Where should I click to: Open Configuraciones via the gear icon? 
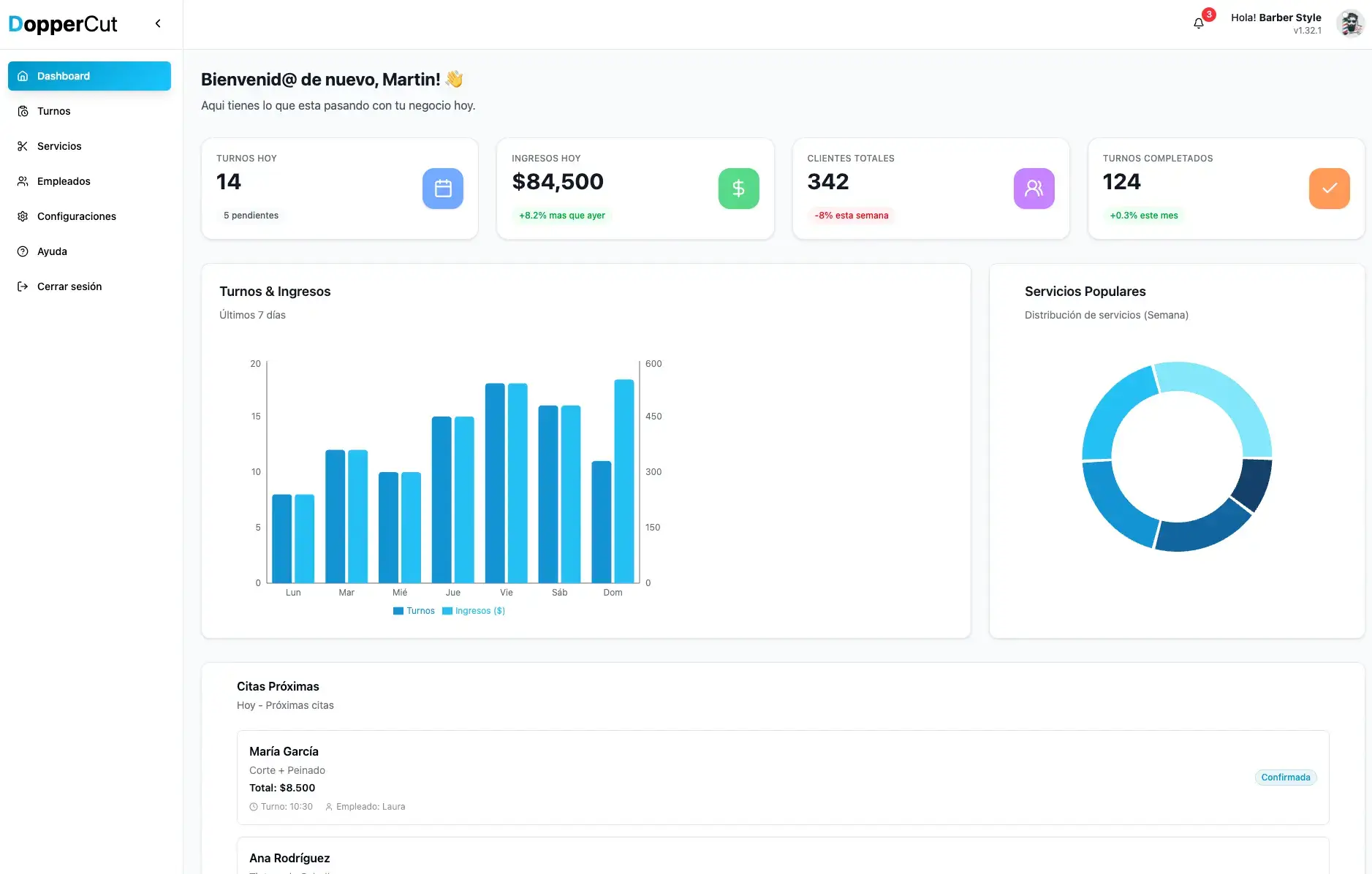click(23, 216)
